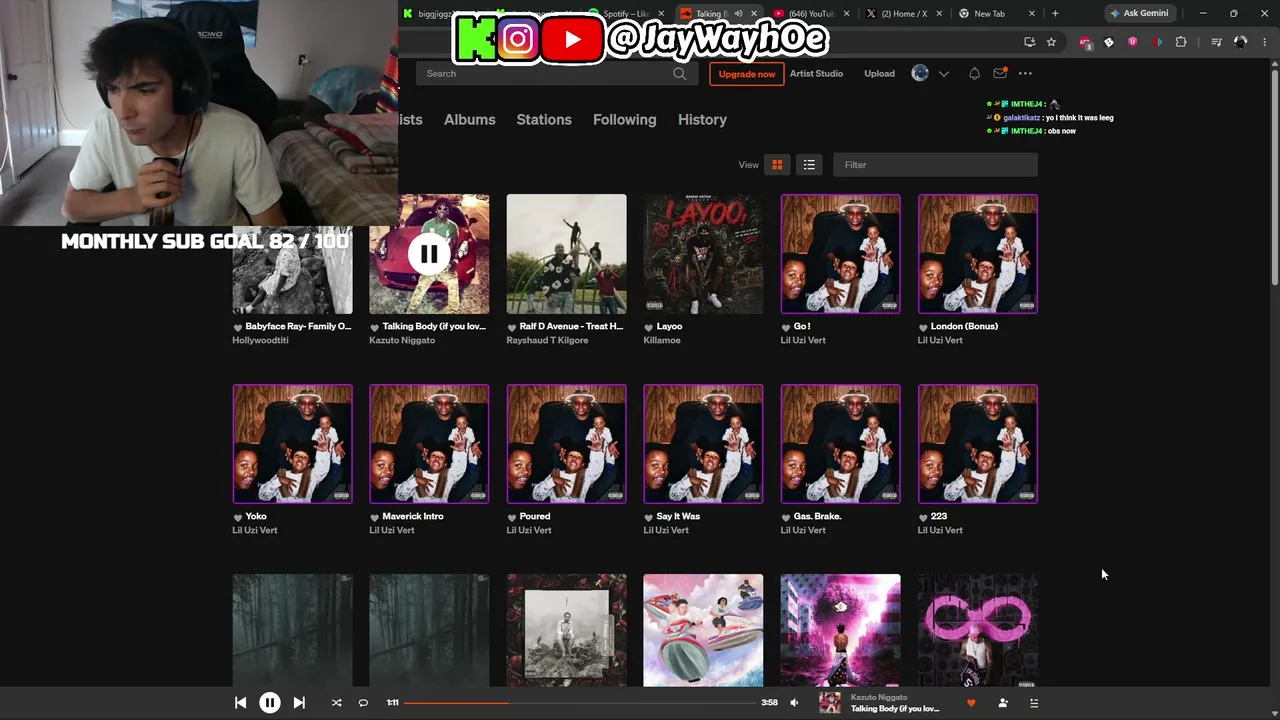Click the pause overlay on Talking Body cover
This screenshot has height=720, width=1280.
coord(429,254)
